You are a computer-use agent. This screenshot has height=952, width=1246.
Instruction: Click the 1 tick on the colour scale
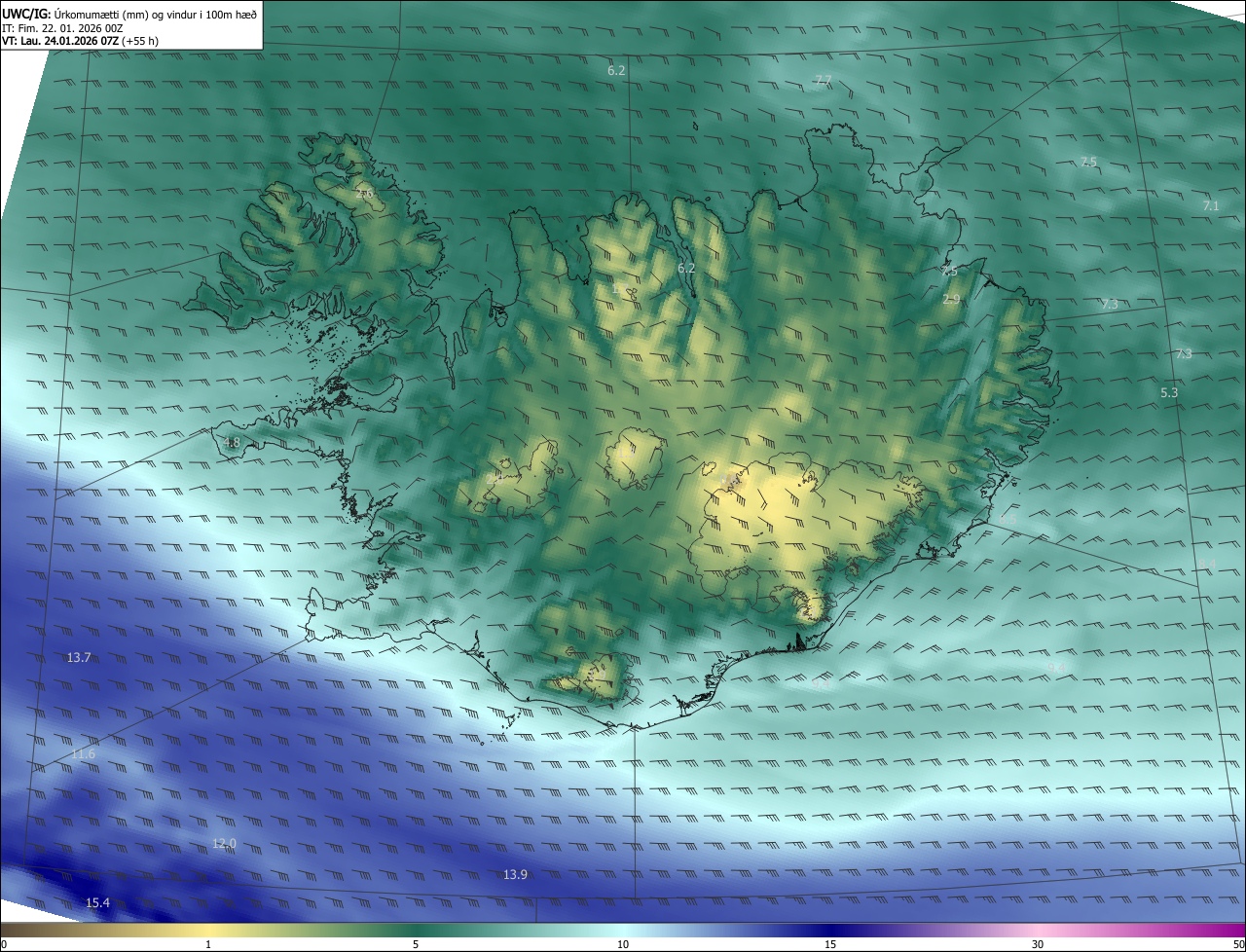(208, 944)
